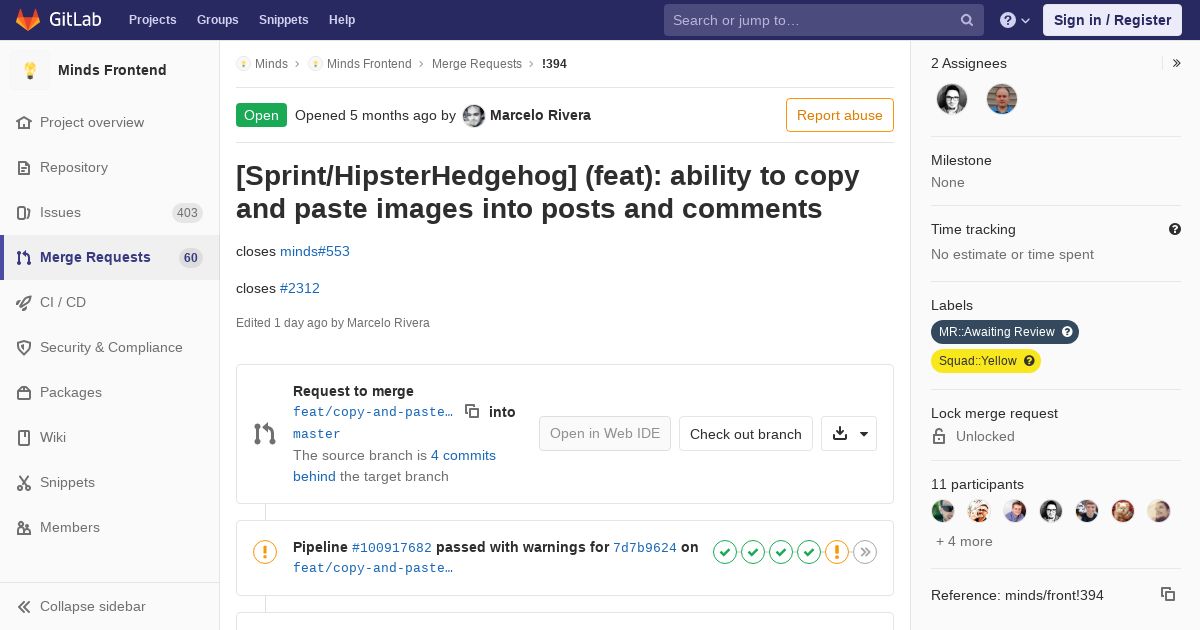Open the download dropdown menu

point(849,434)
